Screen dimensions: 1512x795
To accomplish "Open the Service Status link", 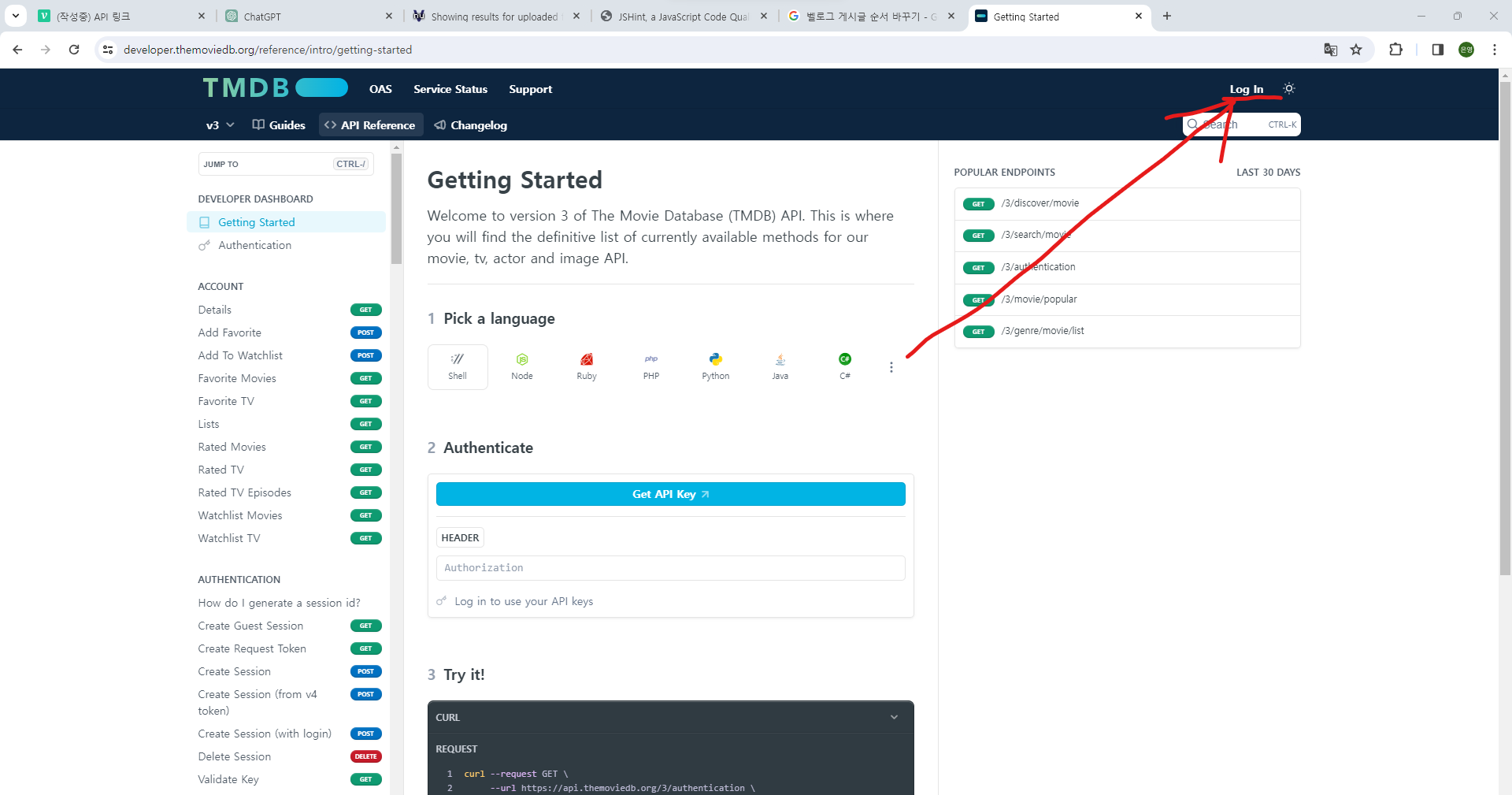I will click(450, 89).
